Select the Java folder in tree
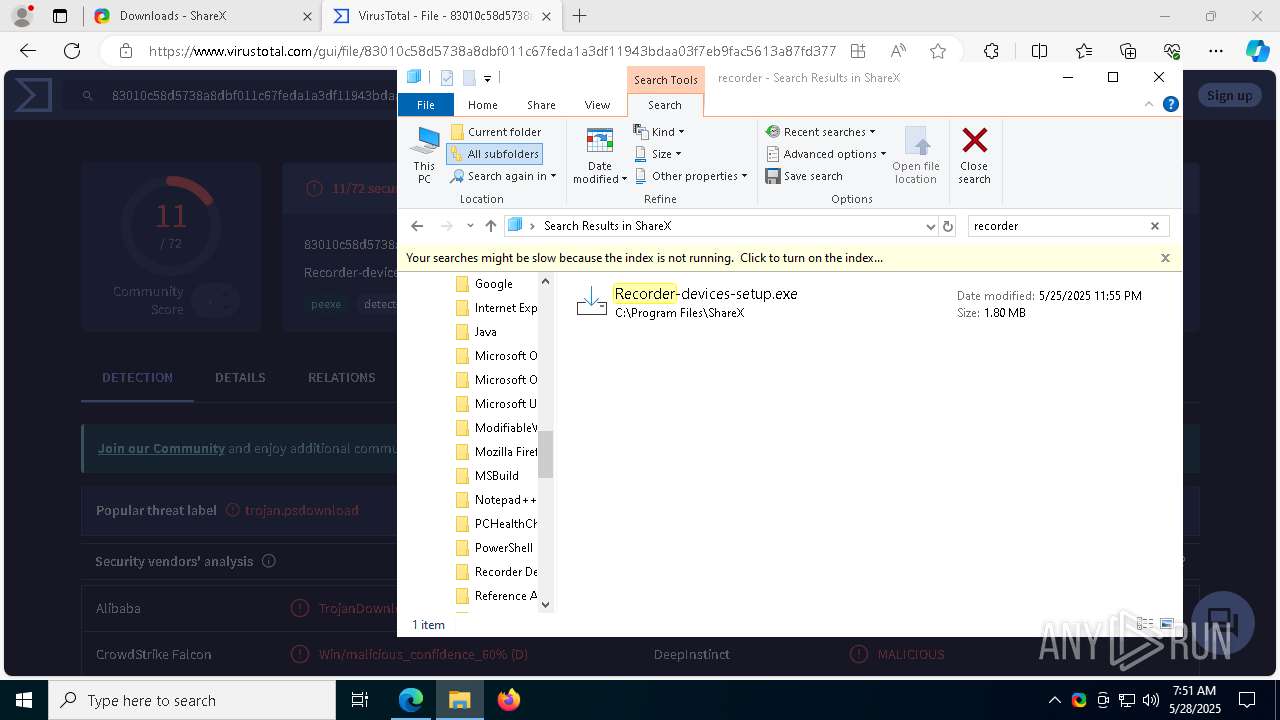This screenshot has width=1280, height=720. (x=485, y=332)
